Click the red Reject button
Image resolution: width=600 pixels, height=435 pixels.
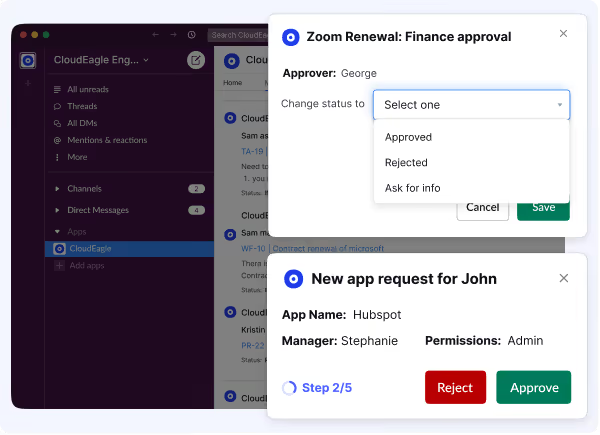[x=455, y=387]
